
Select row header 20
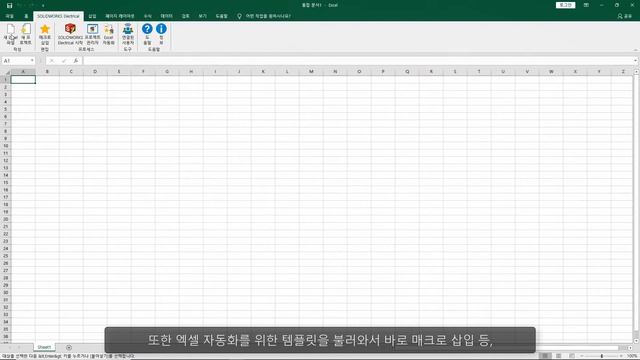(6, 219)
